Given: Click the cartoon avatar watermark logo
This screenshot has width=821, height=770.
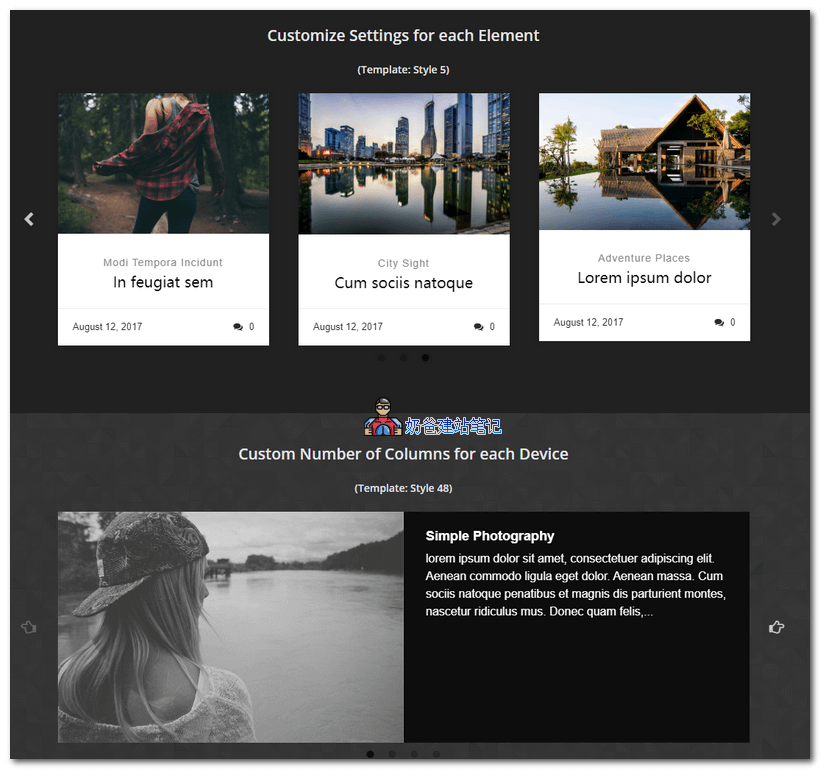Looking at the screenshot, I should 382,417.
